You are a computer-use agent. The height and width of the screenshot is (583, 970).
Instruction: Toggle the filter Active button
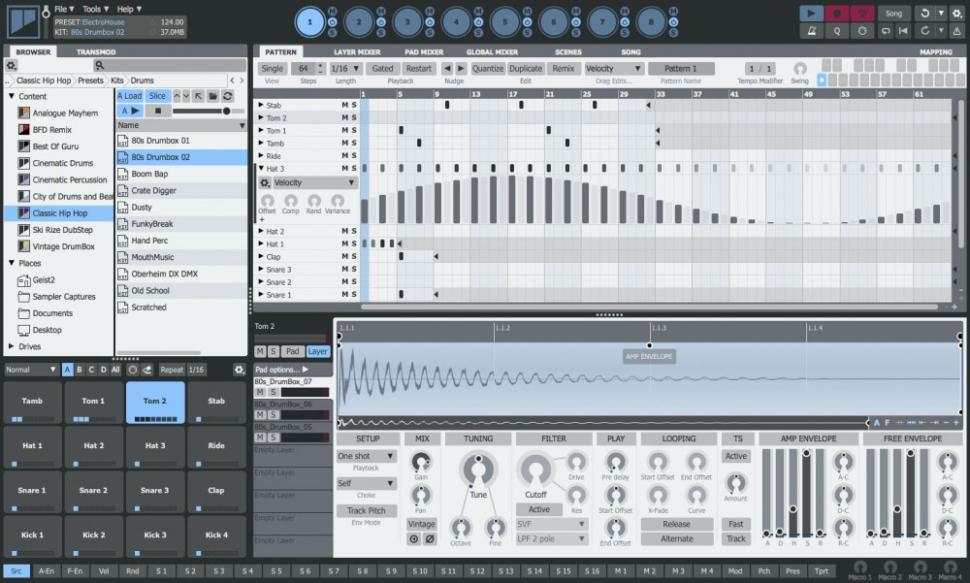539,509
